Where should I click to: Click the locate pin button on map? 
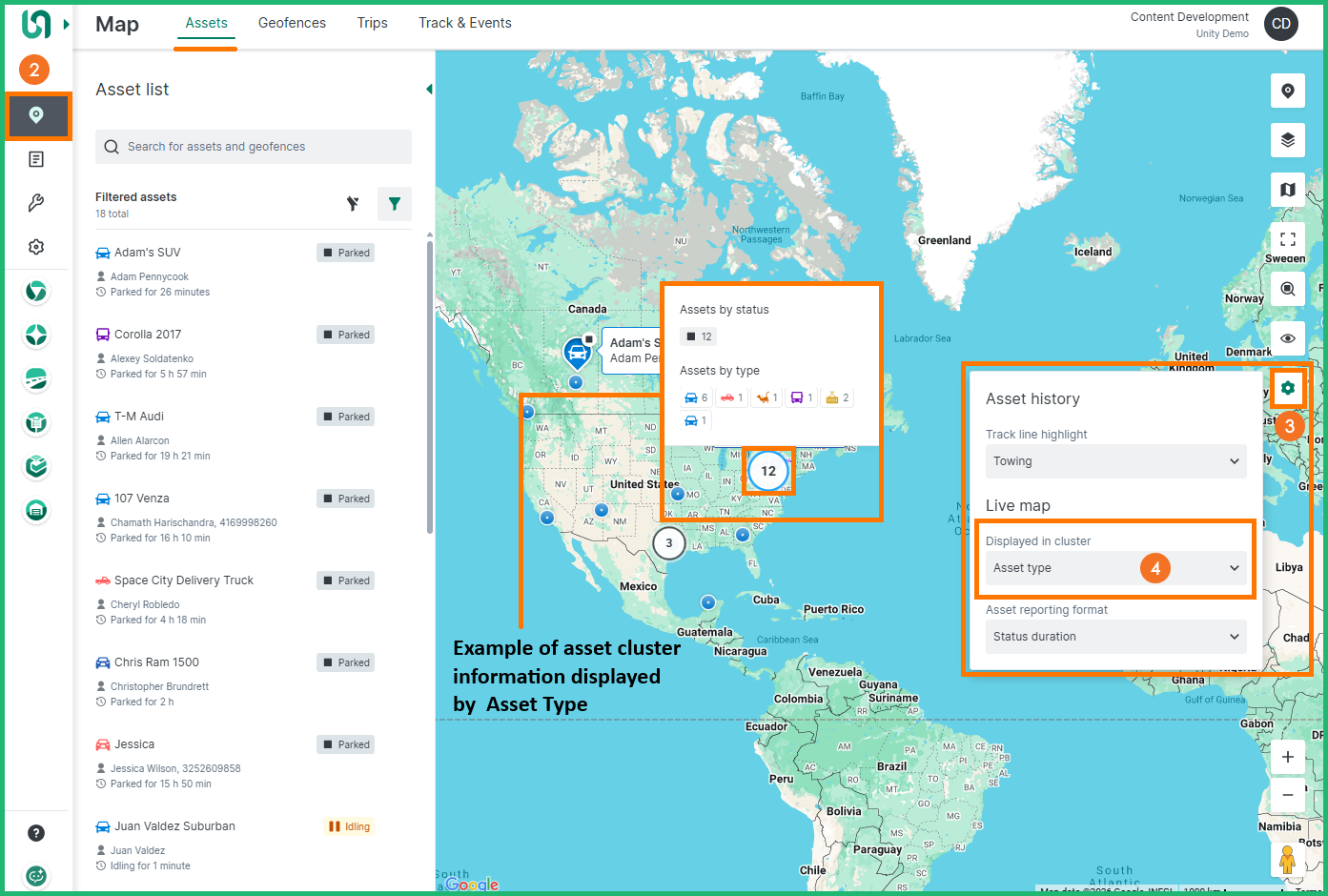tap(1287, 91)
